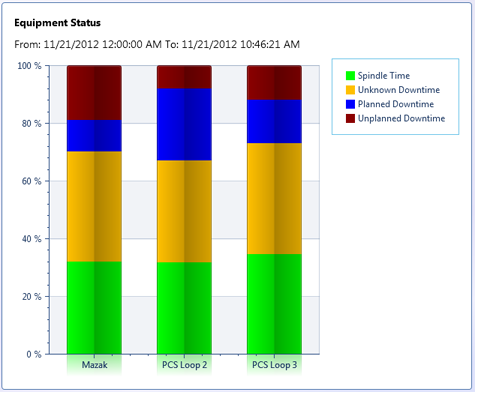This screenshot has width=478, height=395.
Task: Click the blue Planned Downtime legend swatch
Action: [350, 104]
